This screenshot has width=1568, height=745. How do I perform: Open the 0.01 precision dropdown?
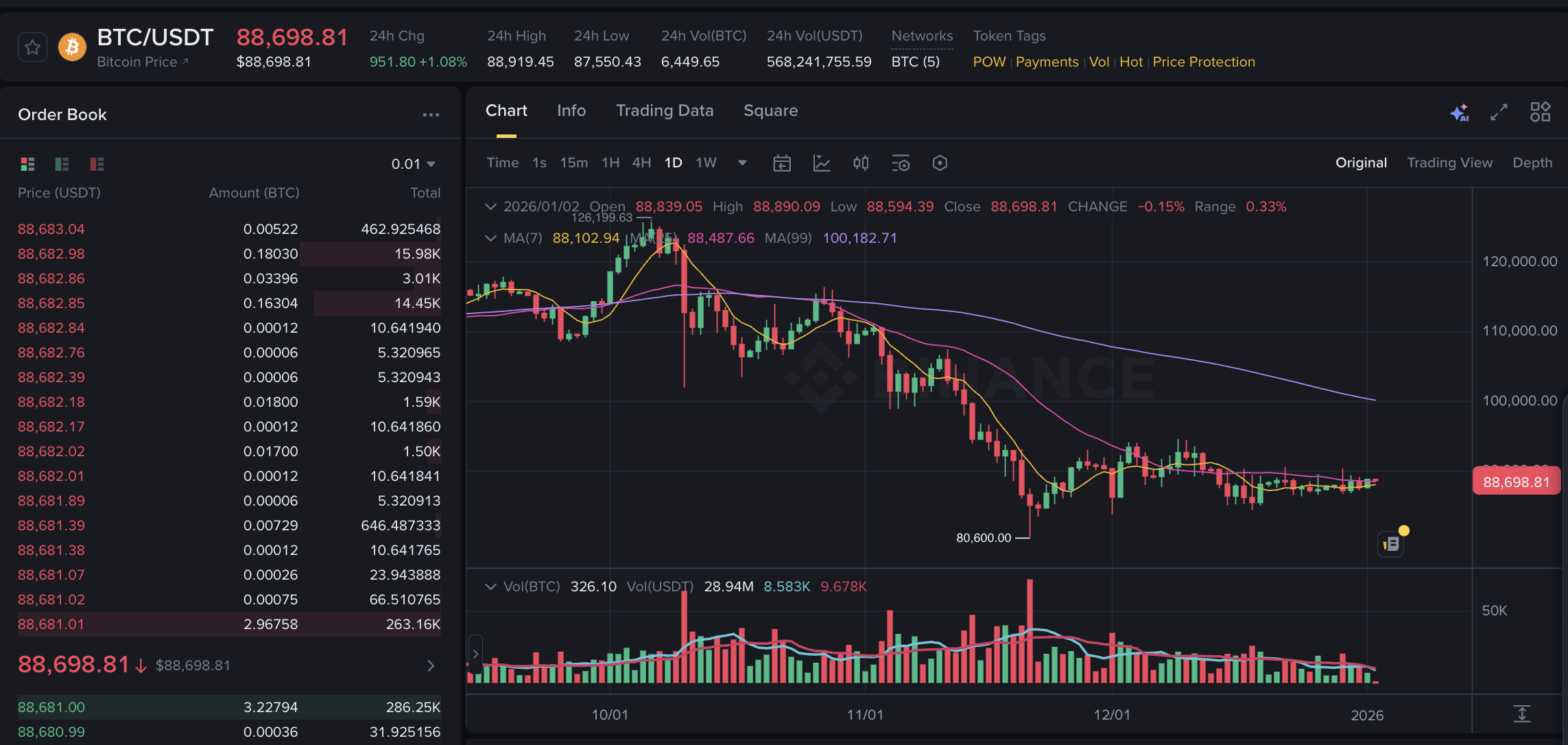click(x=413, y=163)
